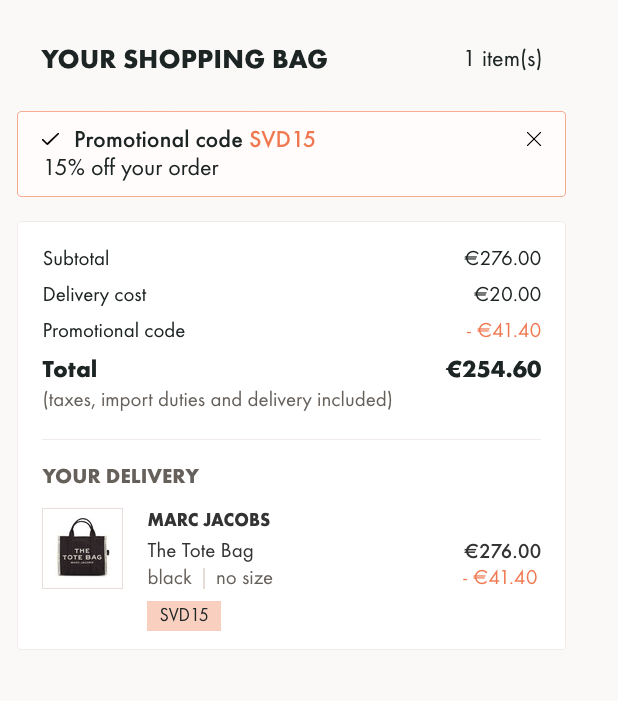Click the item discount beside the tote bag
Viewport: 618px width, 701px height.
click(500, 578)
